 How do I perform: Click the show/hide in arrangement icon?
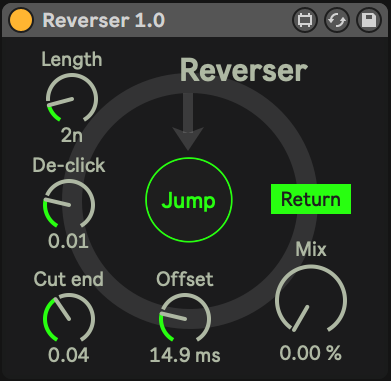[305, 20]
